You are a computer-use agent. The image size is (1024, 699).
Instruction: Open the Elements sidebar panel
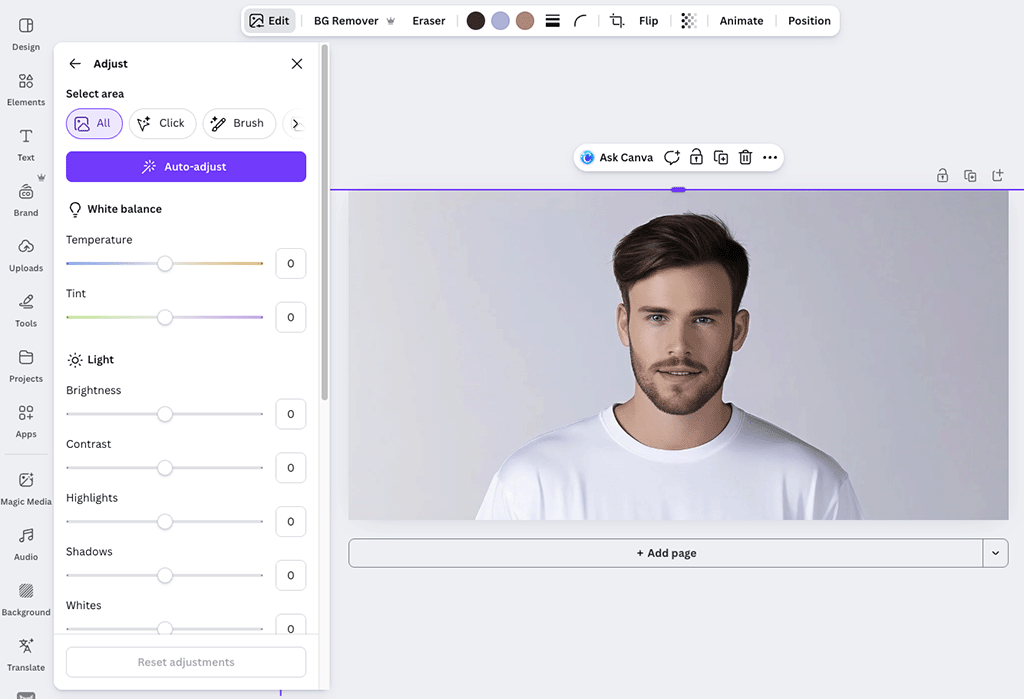[26, 89]
